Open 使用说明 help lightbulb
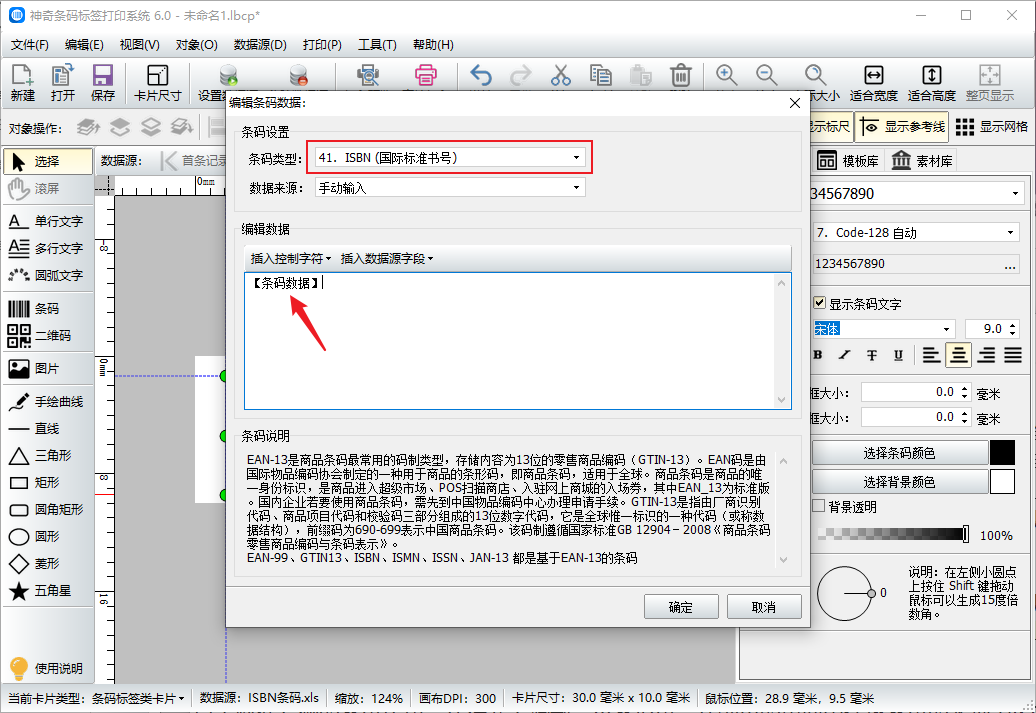 (46, 668)
